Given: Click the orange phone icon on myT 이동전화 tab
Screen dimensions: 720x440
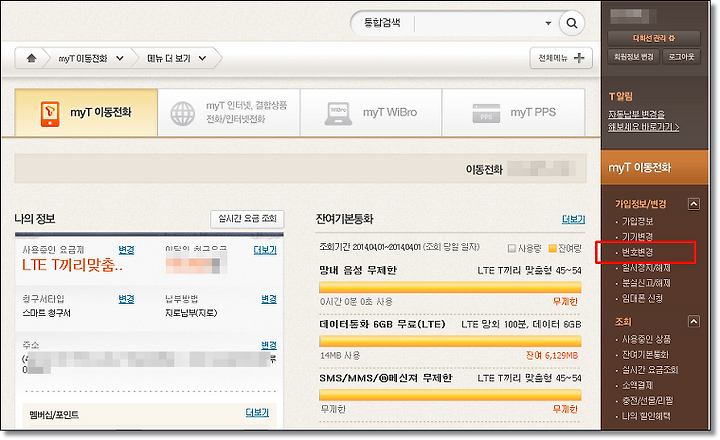Looking at the screenshot, I should click(50, 113).
